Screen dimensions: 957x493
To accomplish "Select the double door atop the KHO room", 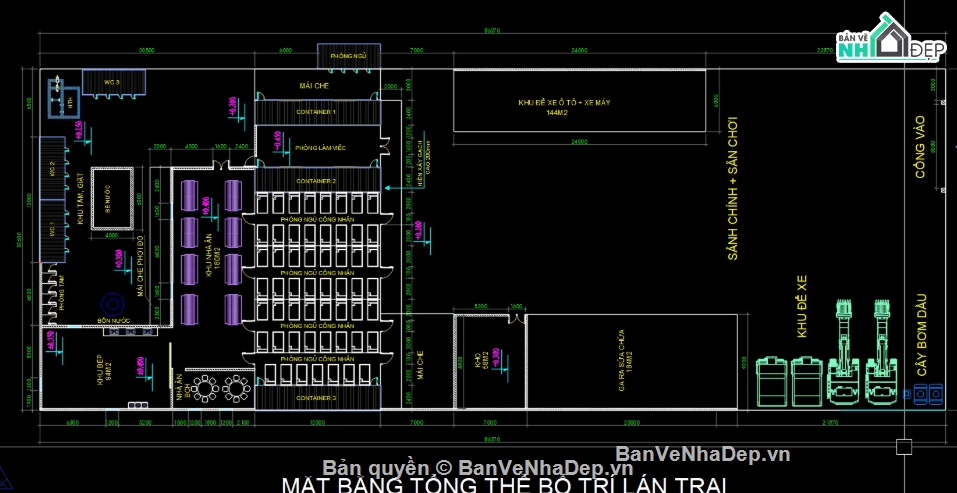I will pos(518,318).
